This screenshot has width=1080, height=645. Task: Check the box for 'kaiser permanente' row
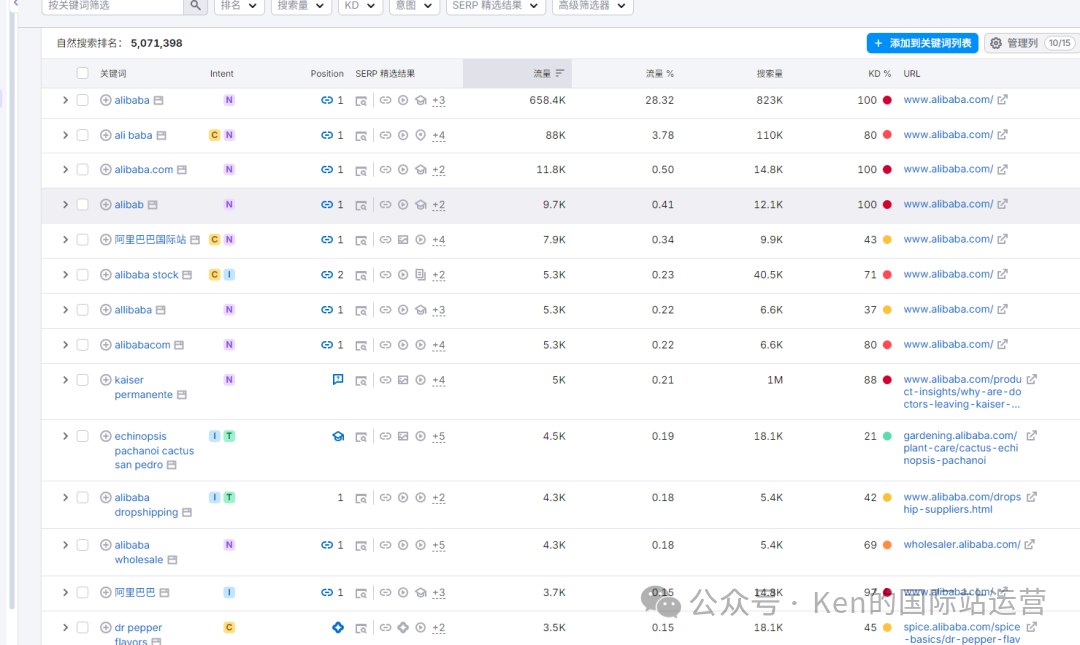83,380
